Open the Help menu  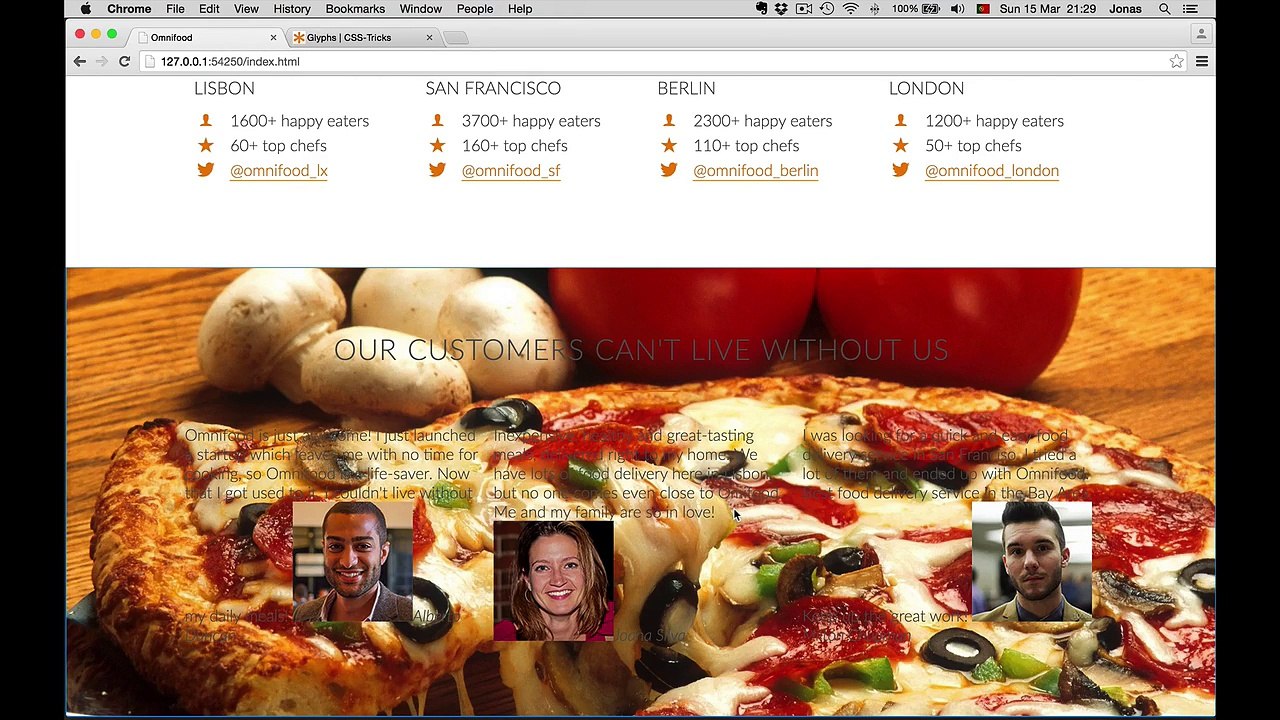click(x=520, y=9)
